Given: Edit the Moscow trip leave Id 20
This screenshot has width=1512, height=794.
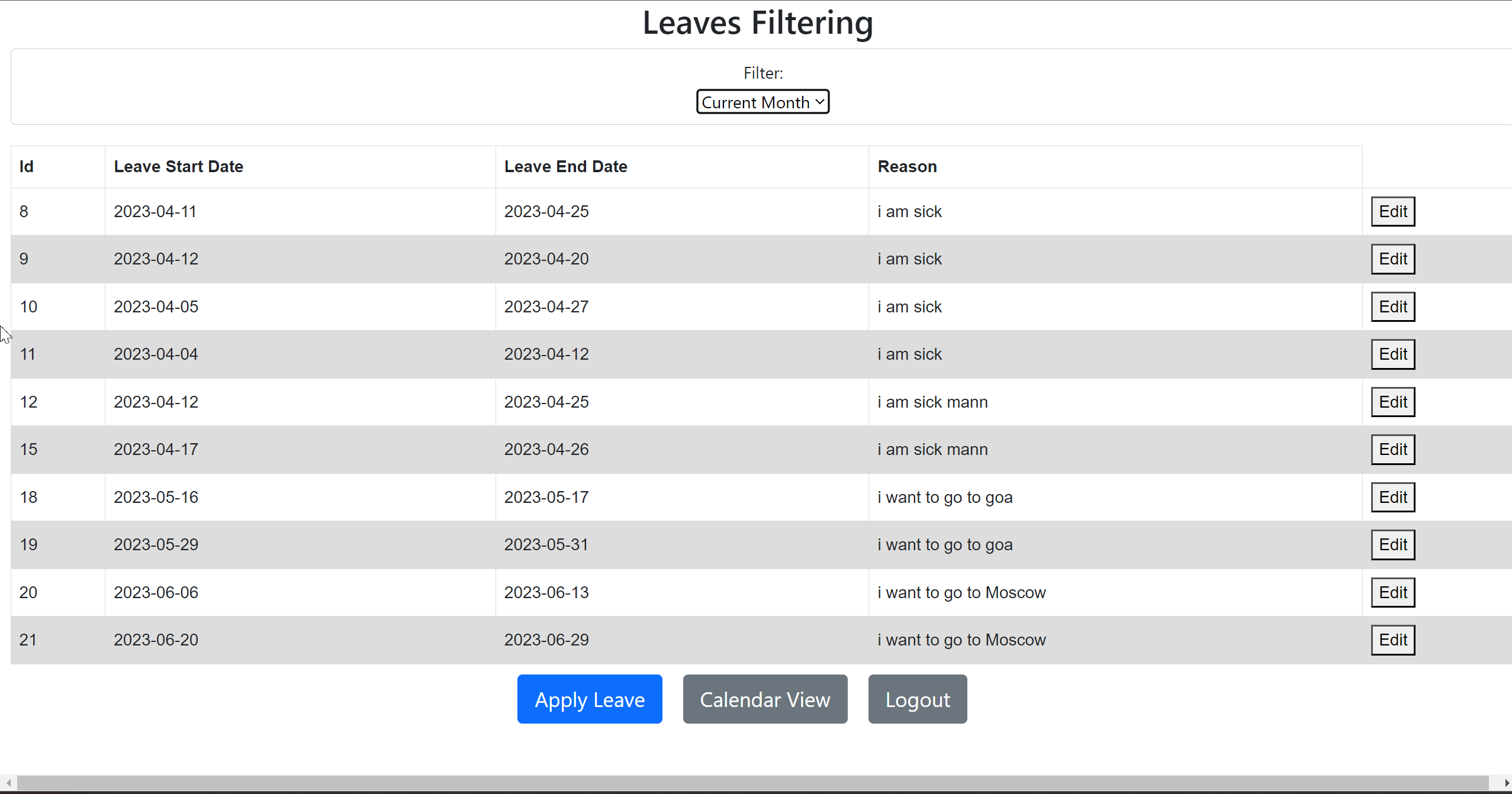Looking at the screenshot, I should pos(1392,592).
